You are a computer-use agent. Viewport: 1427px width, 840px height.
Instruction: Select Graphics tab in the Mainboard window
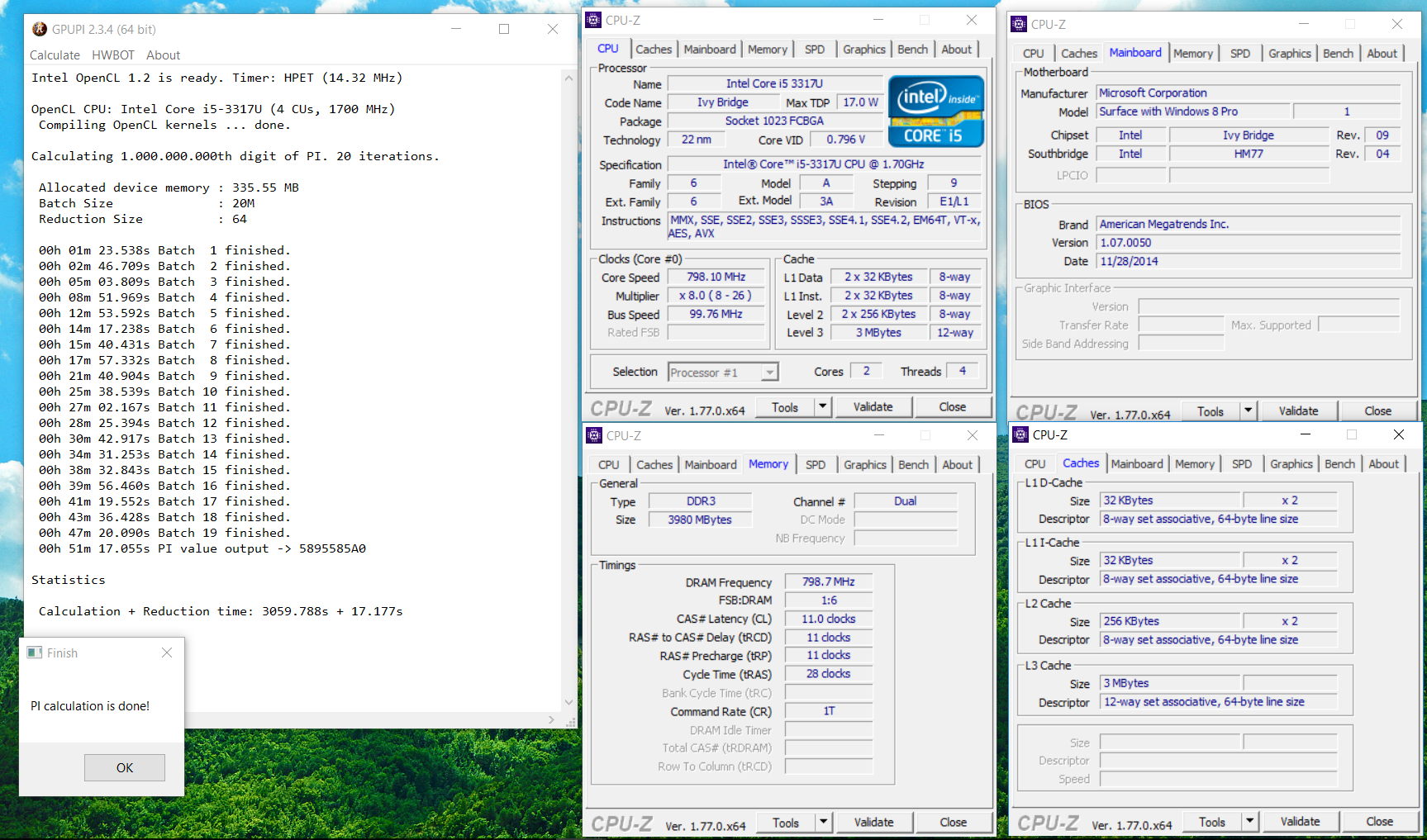pos(1290,54)
